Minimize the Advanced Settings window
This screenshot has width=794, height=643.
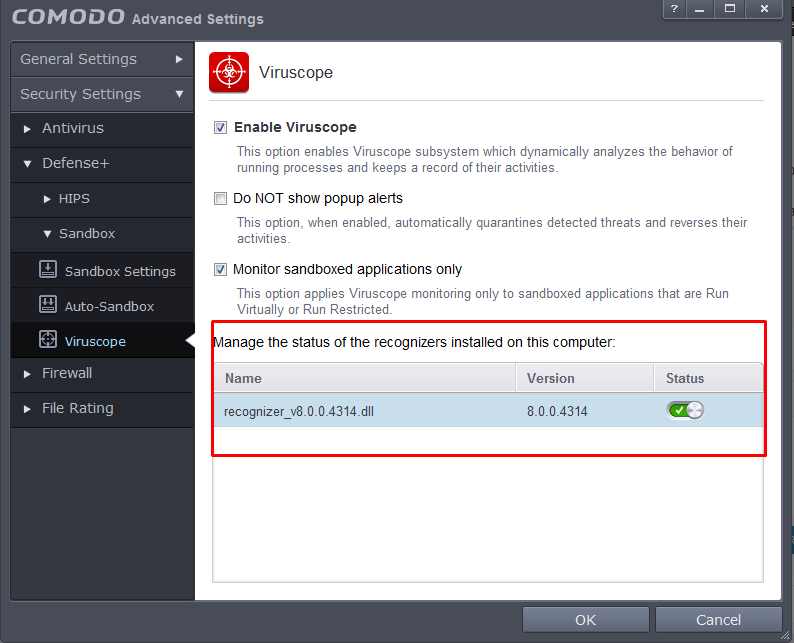click(x=700, y=9)
